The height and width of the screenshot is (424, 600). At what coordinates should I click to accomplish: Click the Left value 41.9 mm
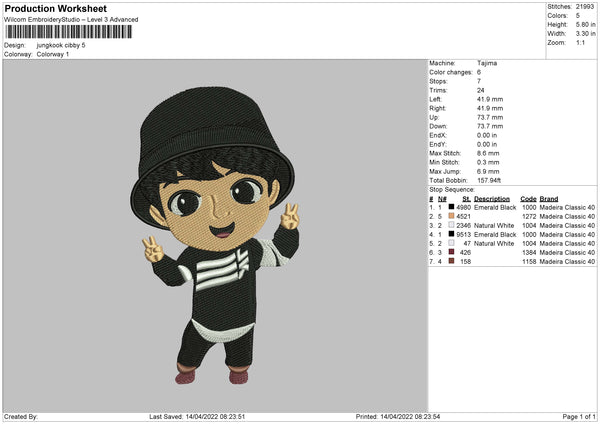(x=490, y=99)
